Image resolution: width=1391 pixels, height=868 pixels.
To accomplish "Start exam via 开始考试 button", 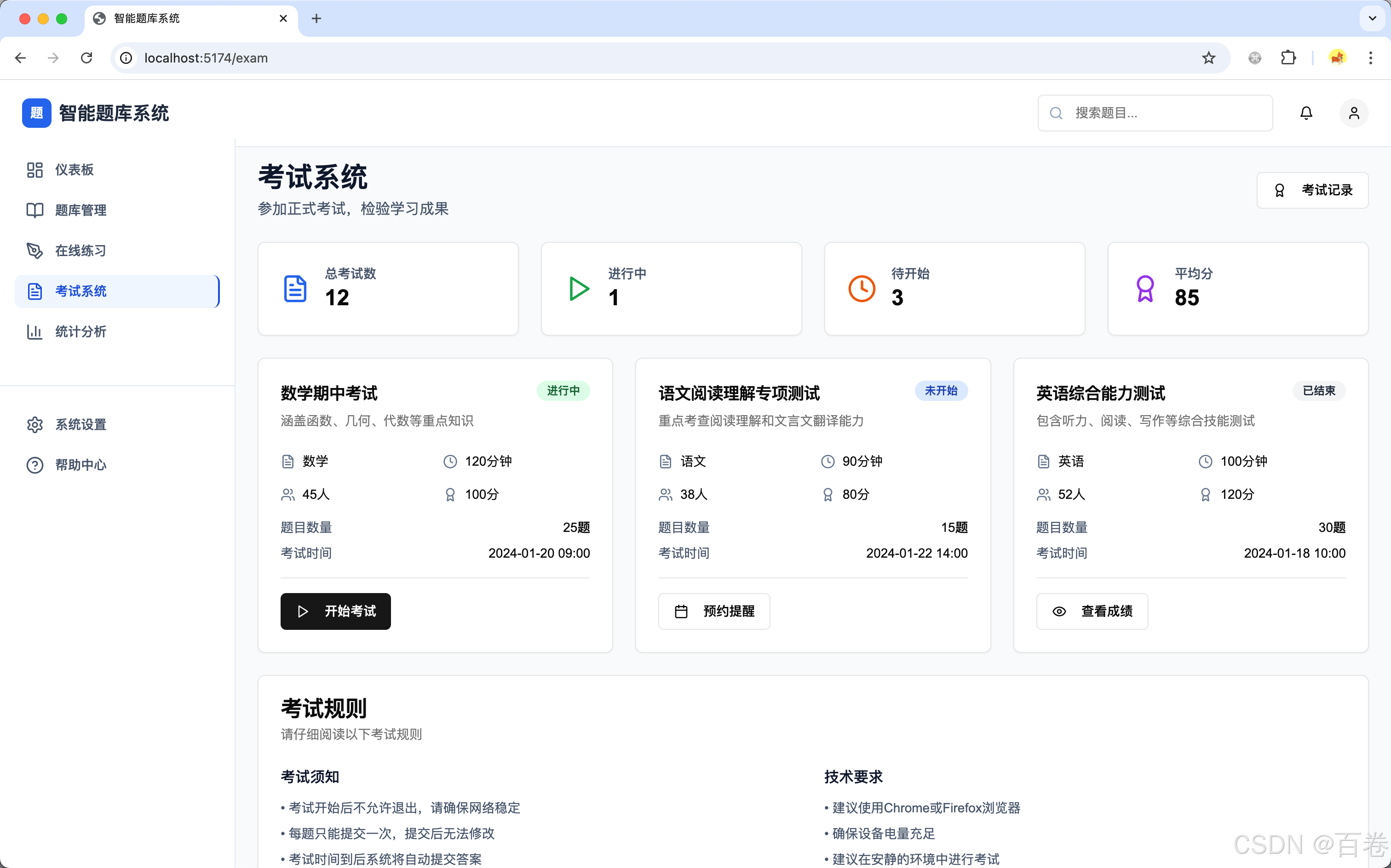I will tap(335, 611).
